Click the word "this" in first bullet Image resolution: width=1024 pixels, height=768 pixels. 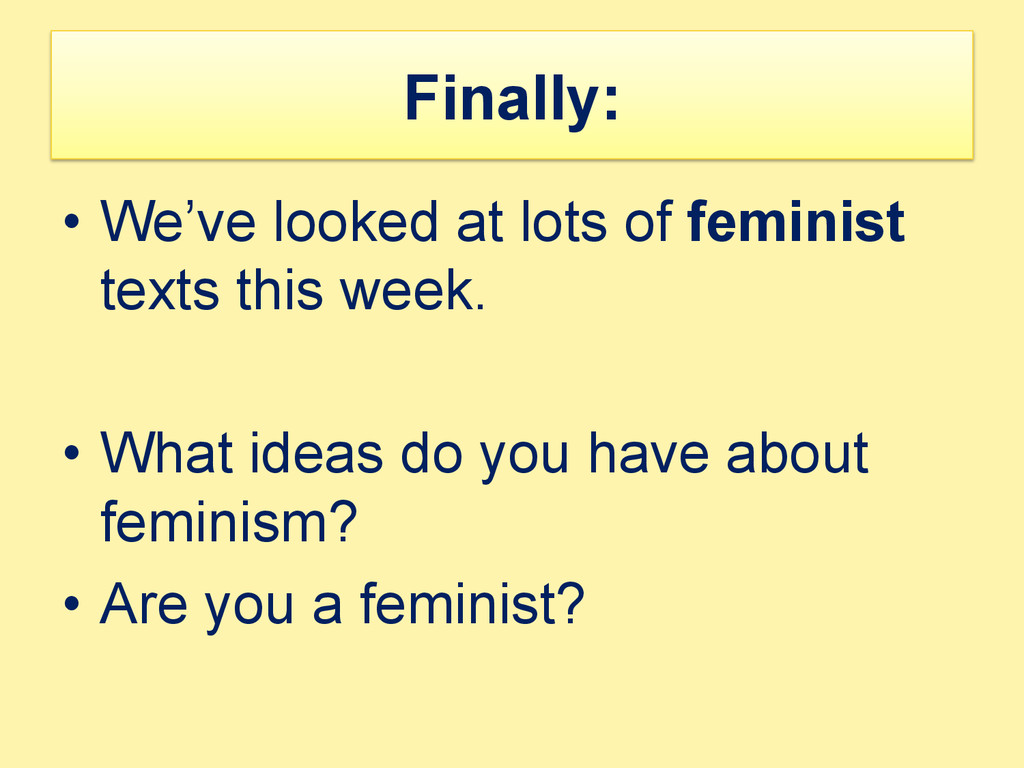(280, 290)
